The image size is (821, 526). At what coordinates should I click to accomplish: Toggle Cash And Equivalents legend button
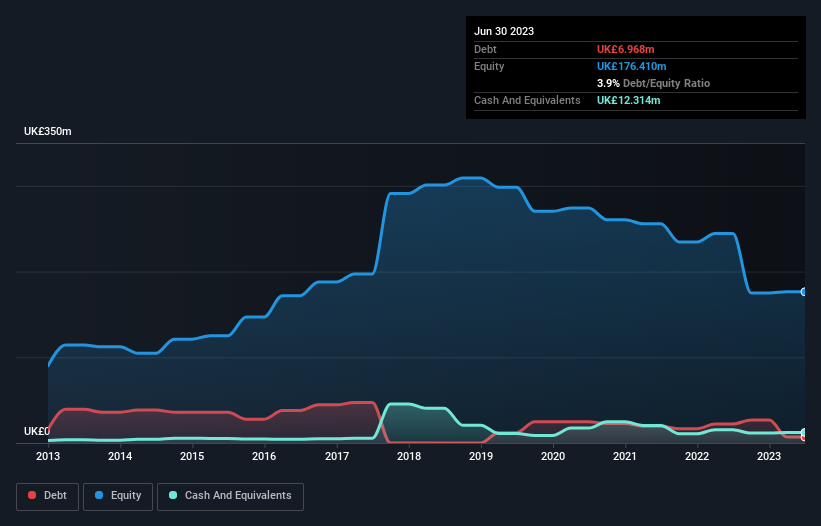point(230,496)
